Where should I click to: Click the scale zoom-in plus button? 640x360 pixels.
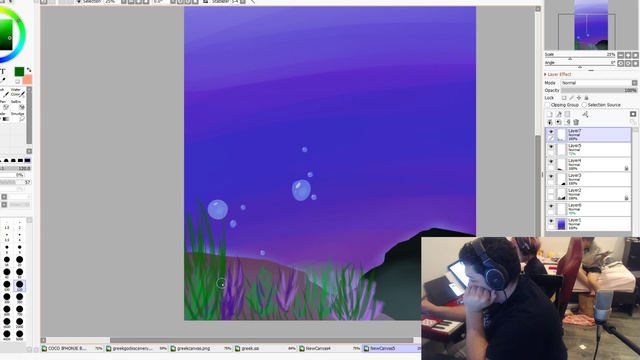tap(628, 55)
